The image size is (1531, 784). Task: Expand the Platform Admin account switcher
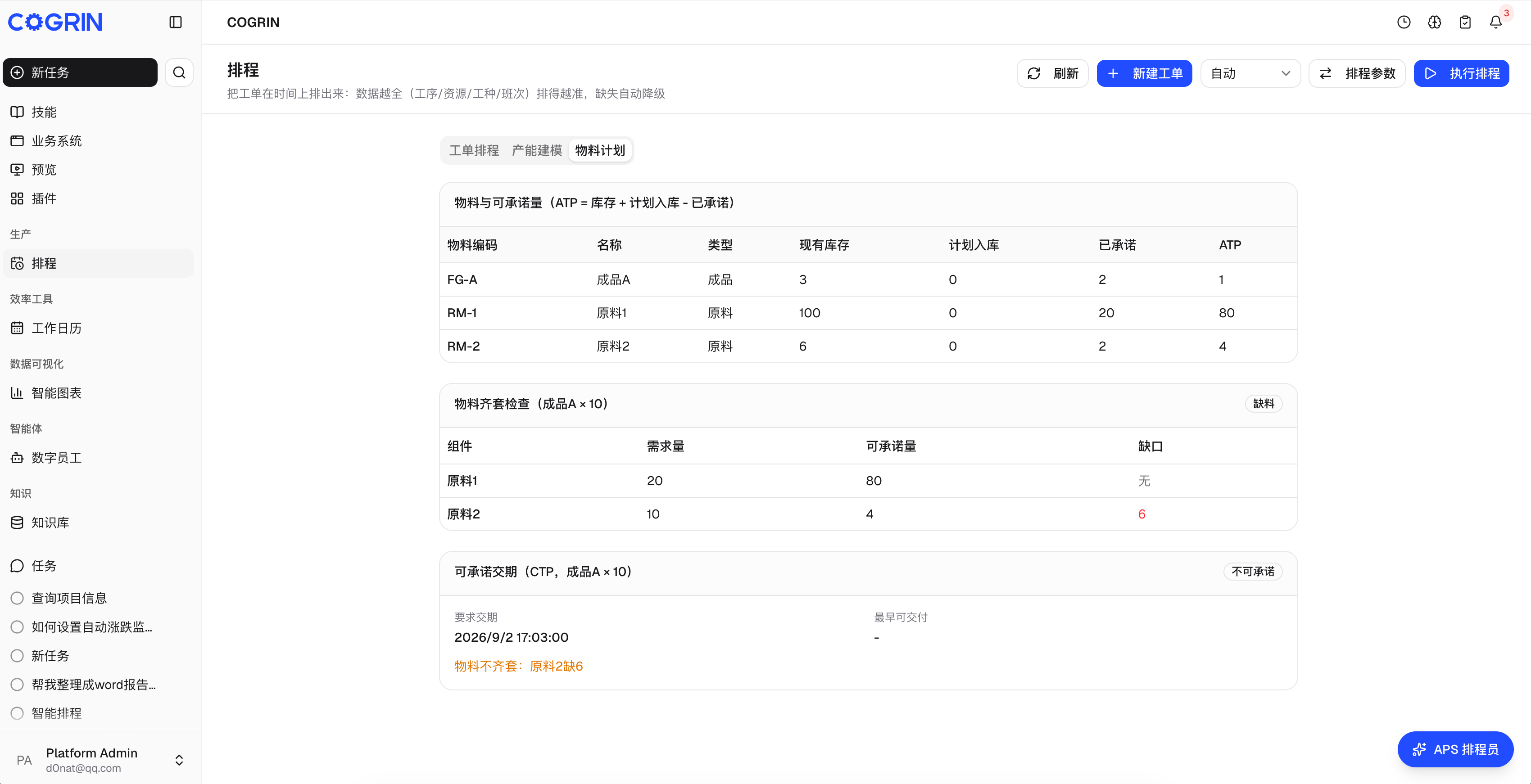179,760
